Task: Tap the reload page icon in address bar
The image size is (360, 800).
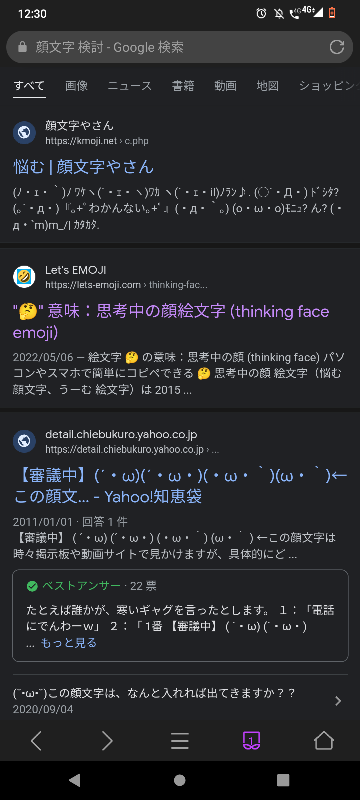Action: coord(337,47)
